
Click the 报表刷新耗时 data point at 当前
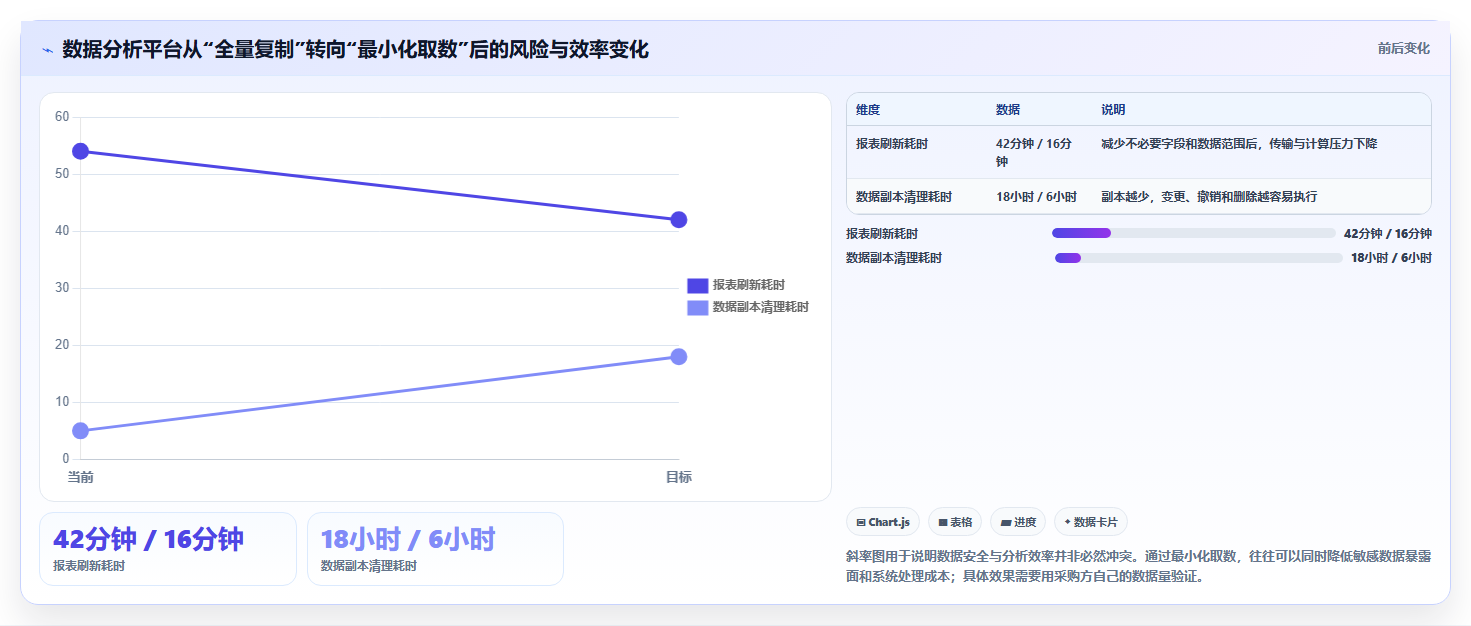(x=81, y=151)
